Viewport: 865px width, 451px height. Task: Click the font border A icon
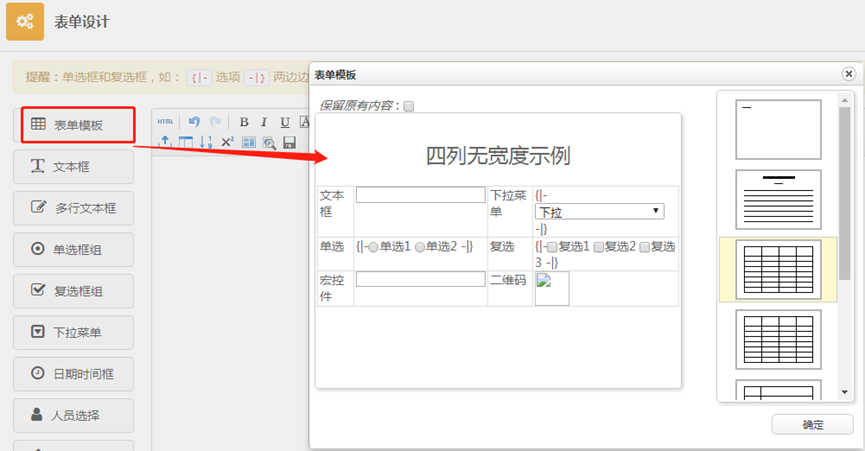coord(304,122)
